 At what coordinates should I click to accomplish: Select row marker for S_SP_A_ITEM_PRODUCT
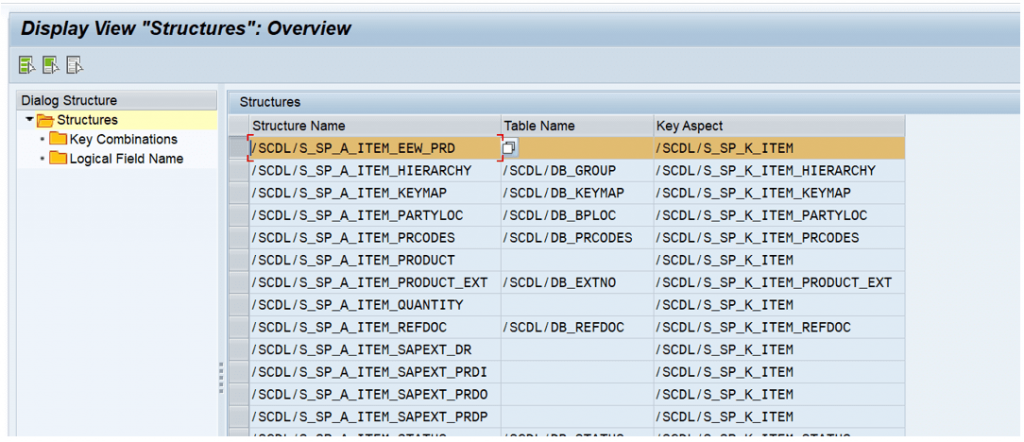point(238,260)
